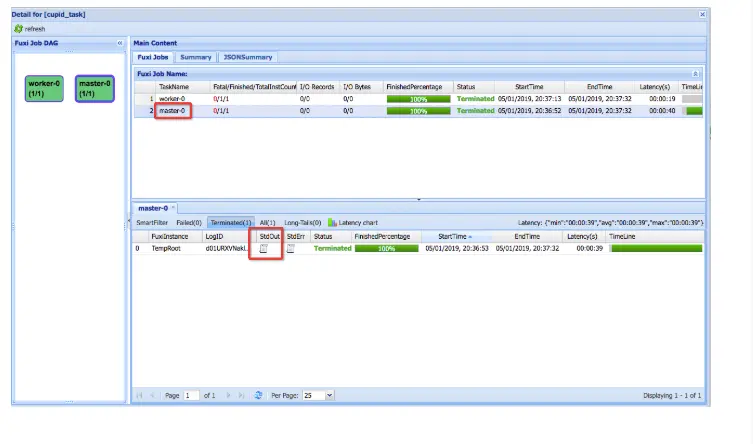Select the worker-0 task row
This screenshot has width=753, height=444.
(418, 99)
